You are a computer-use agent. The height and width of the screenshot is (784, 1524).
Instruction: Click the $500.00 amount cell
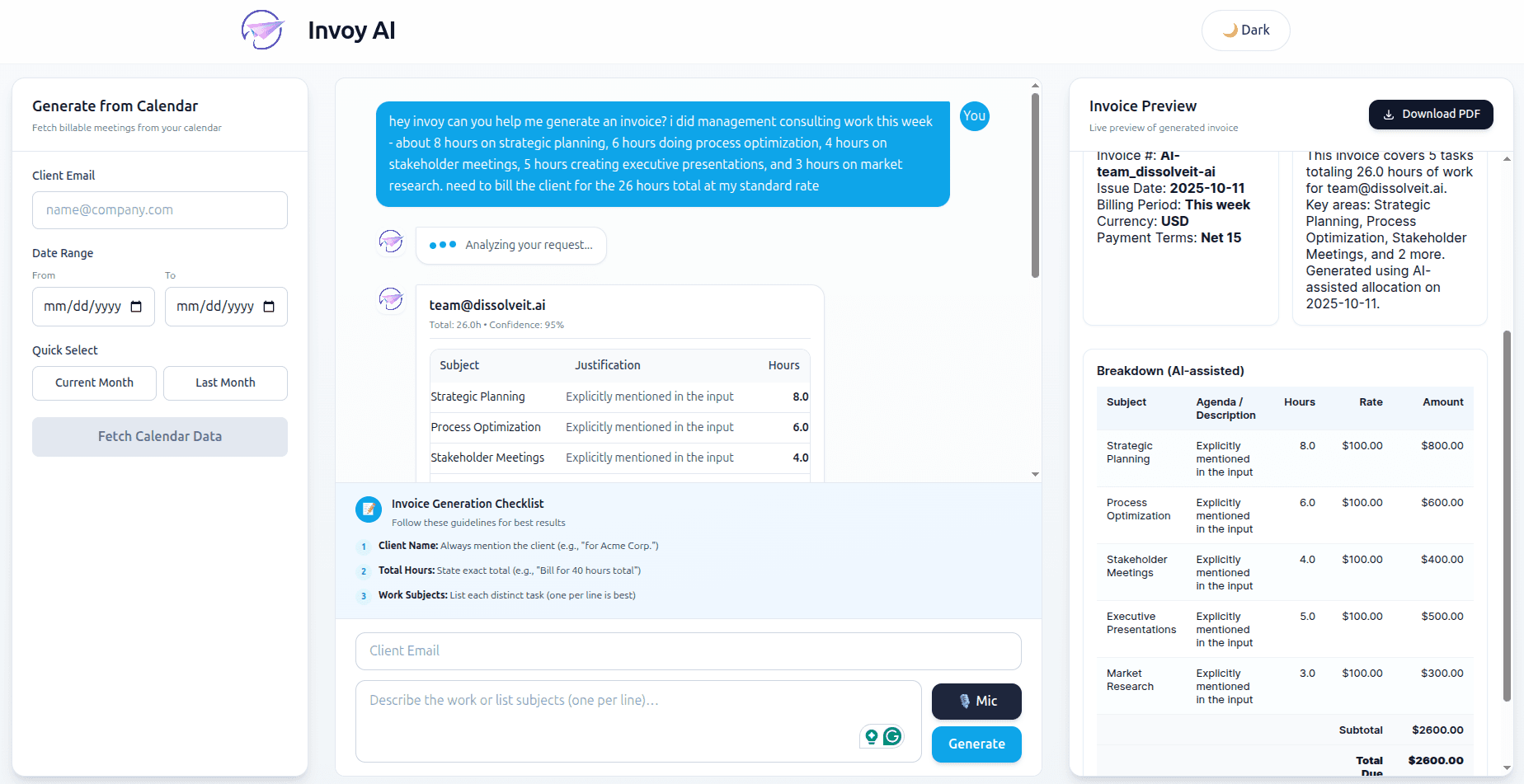tap(1442, 617)
